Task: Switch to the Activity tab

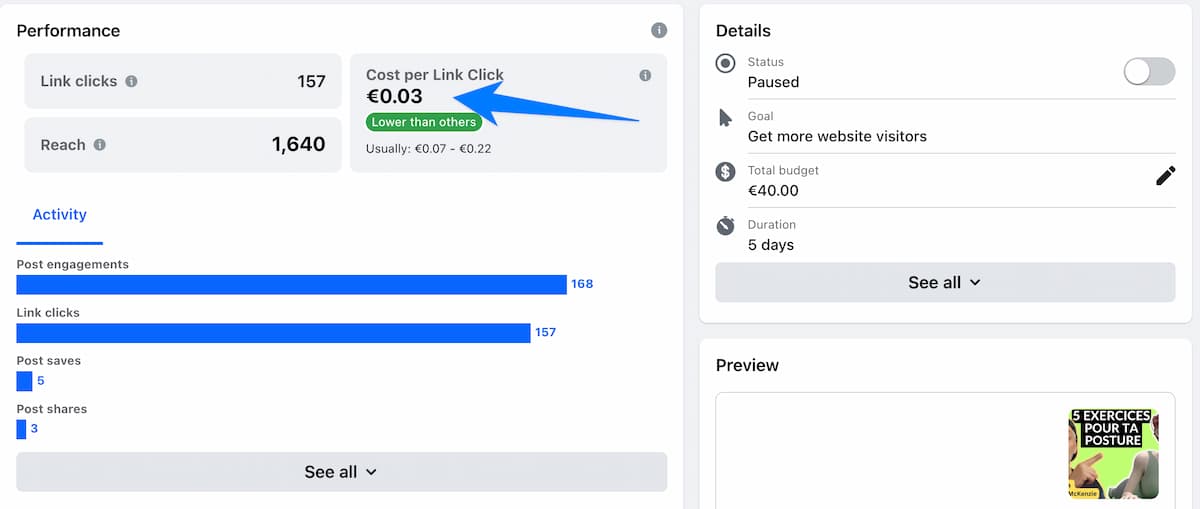Action: tap(60, 215)
